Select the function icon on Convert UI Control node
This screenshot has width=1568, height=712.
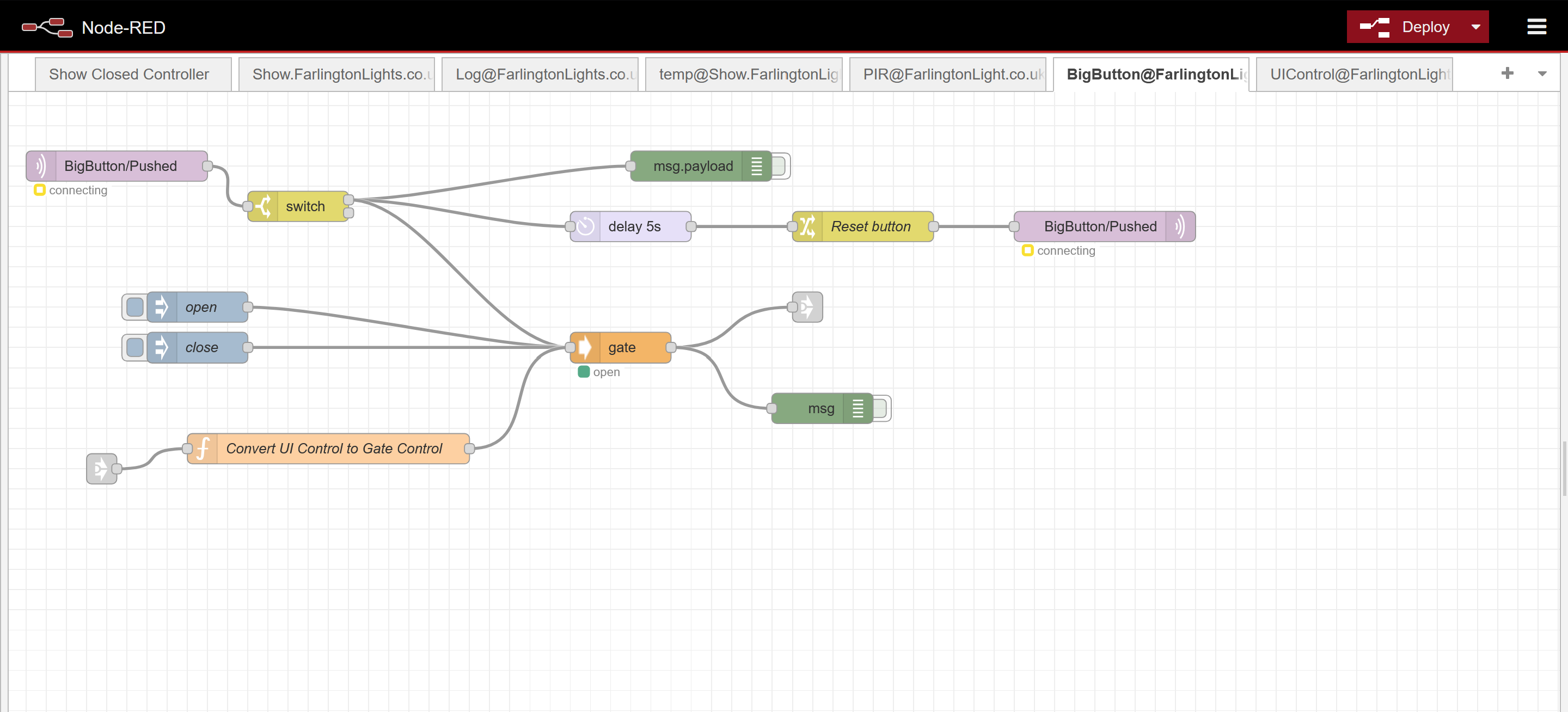(x=202, y=448)
